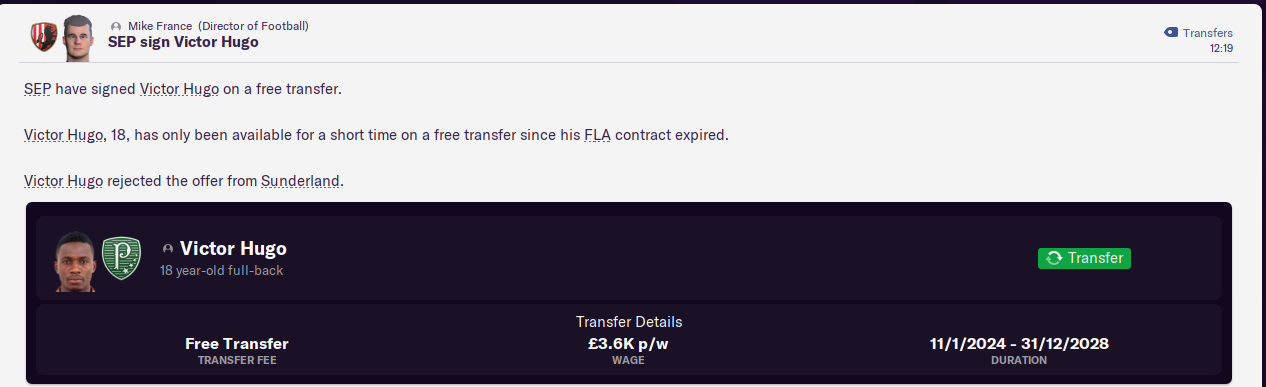The image size is (1266, 387).
Task: Select the Transfers category label
Action: click(1208, 33)
